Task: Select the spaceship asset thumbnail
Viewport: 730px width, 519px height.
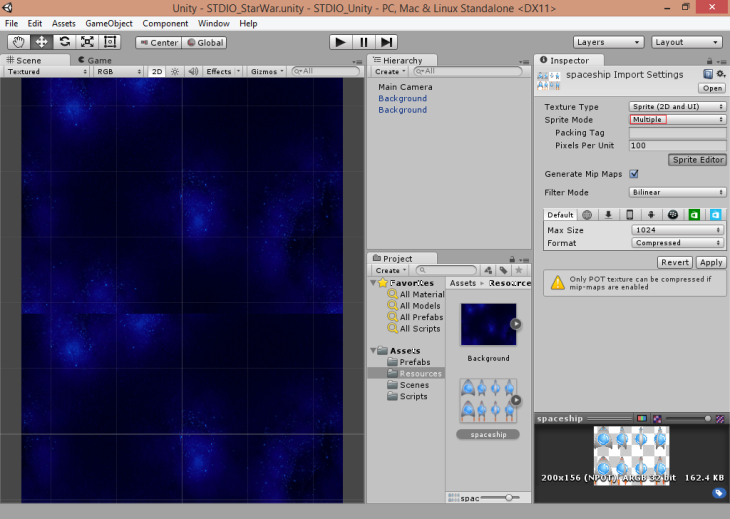Action: click(x=488, y=400)
